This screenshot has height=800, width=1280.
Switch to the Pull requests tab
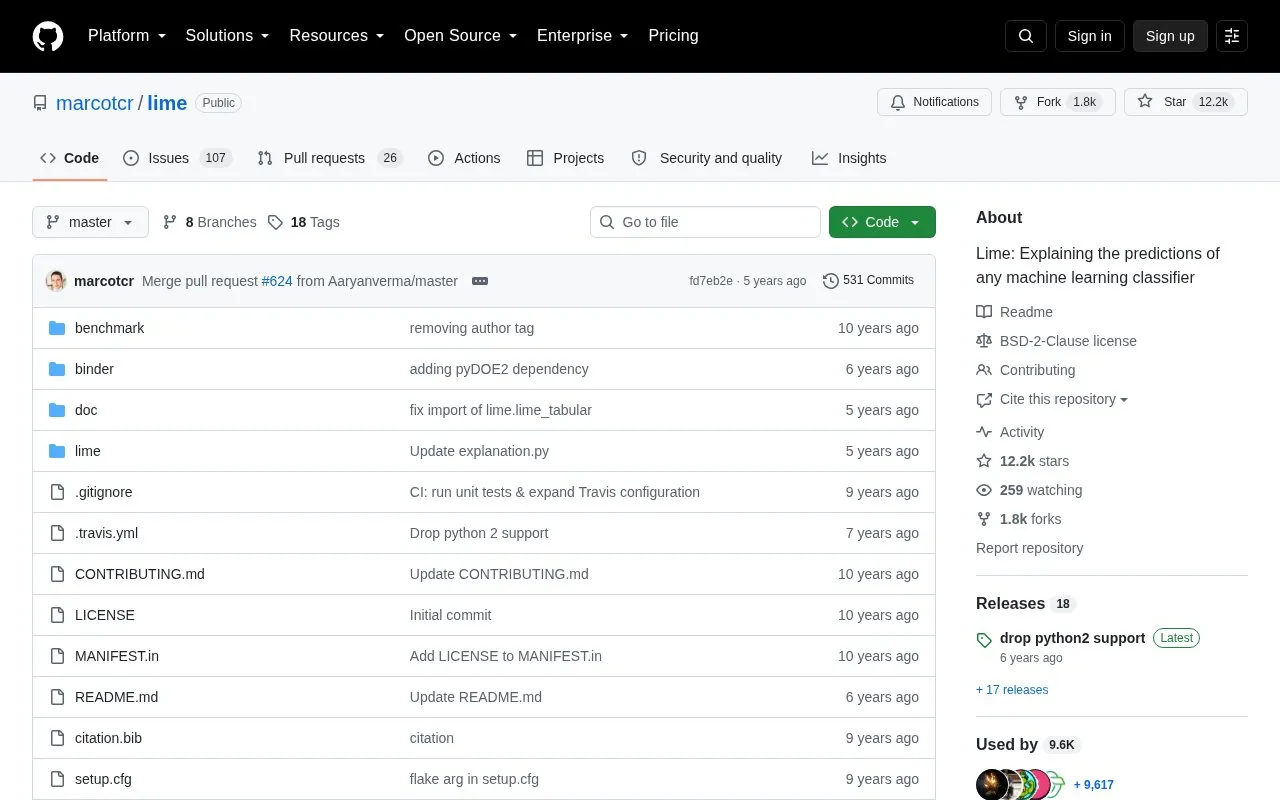tap(329, 158)
